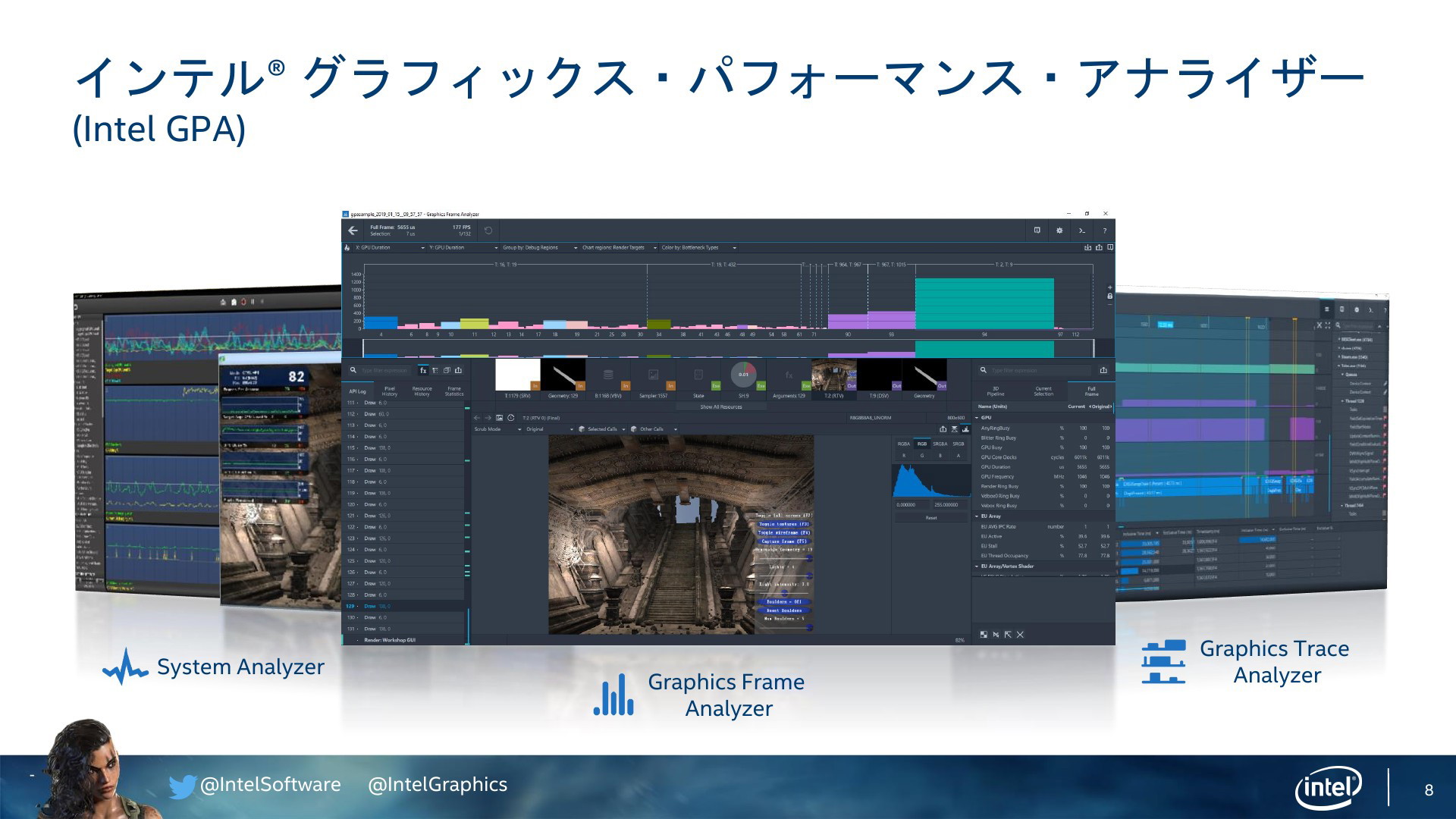1456x819 pixels.
Task: Open the Scrub Mode dropdown
Action: (498, 429)
